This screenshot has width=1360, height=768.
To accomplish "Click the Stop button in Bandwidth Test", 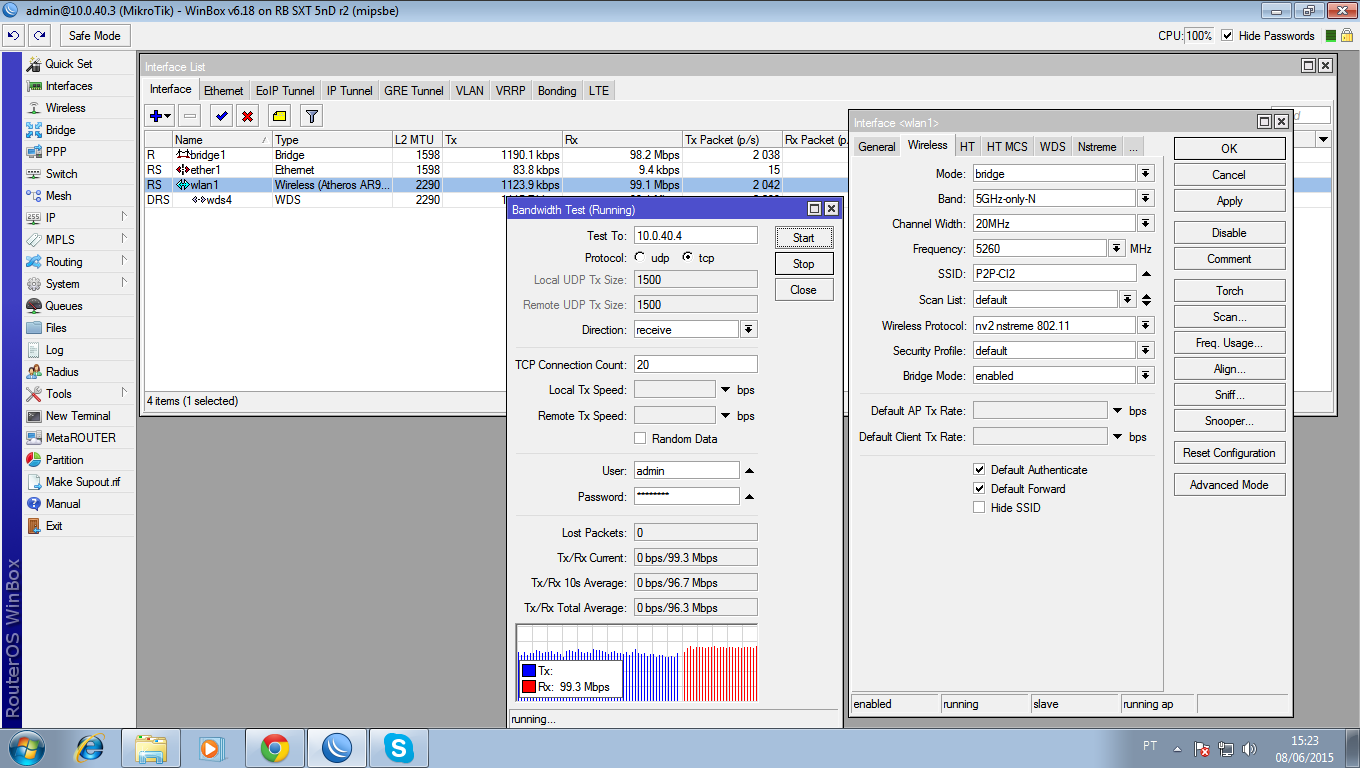I will click(x=803, y=264).
